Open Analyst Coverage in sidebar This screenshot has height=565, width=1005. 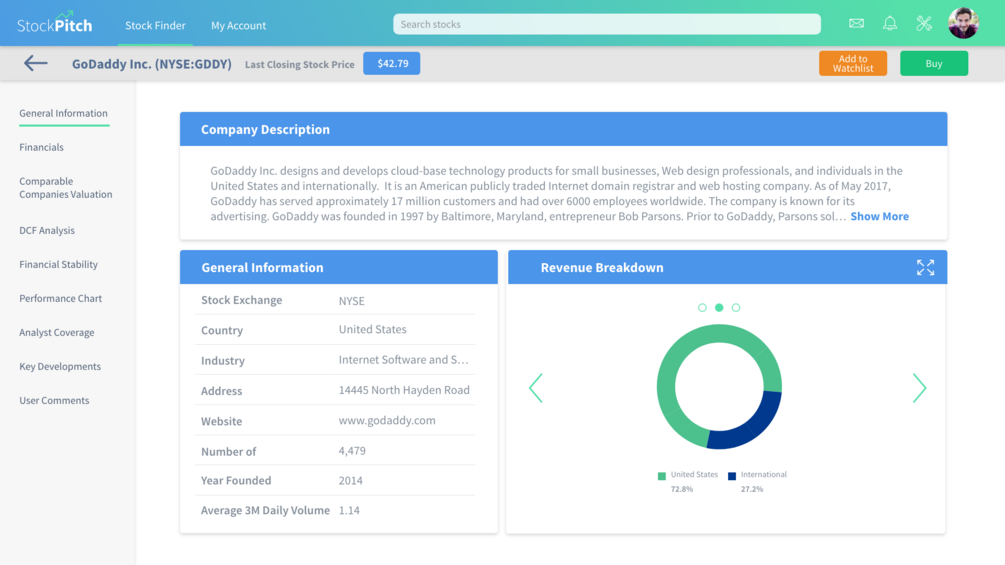tap(56, 332)
